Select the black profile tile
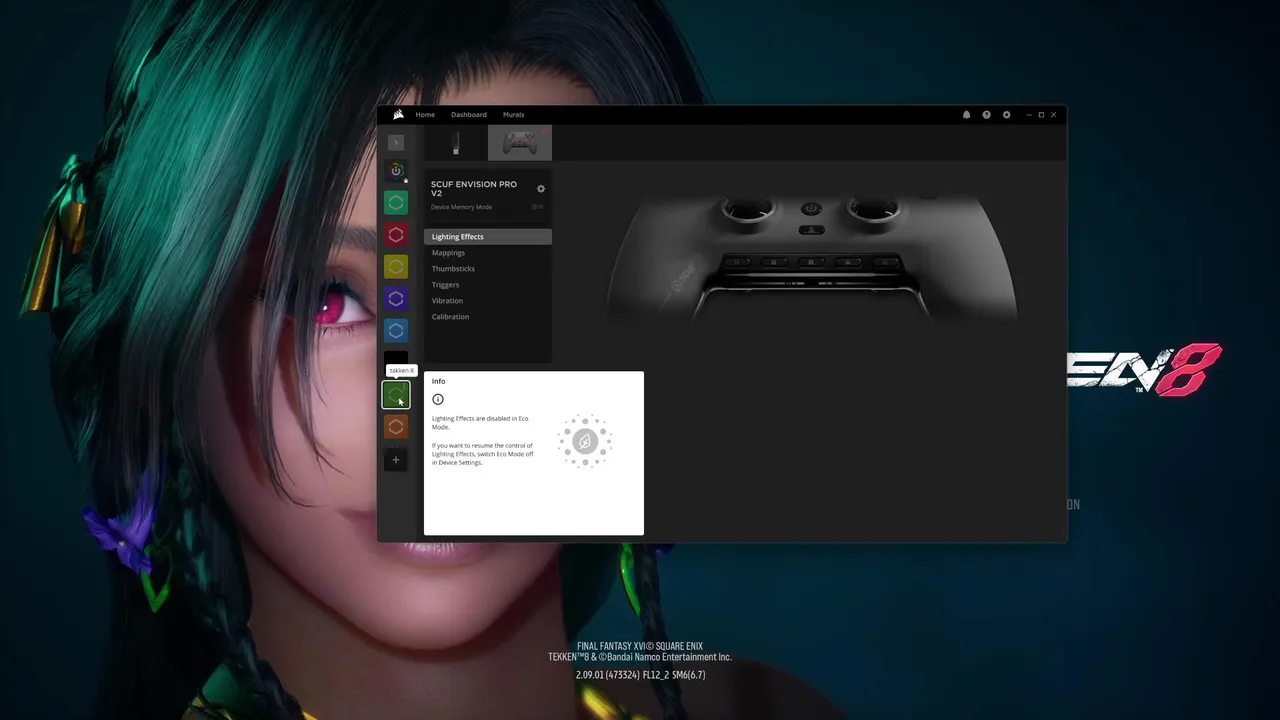 tap(396, 359)
